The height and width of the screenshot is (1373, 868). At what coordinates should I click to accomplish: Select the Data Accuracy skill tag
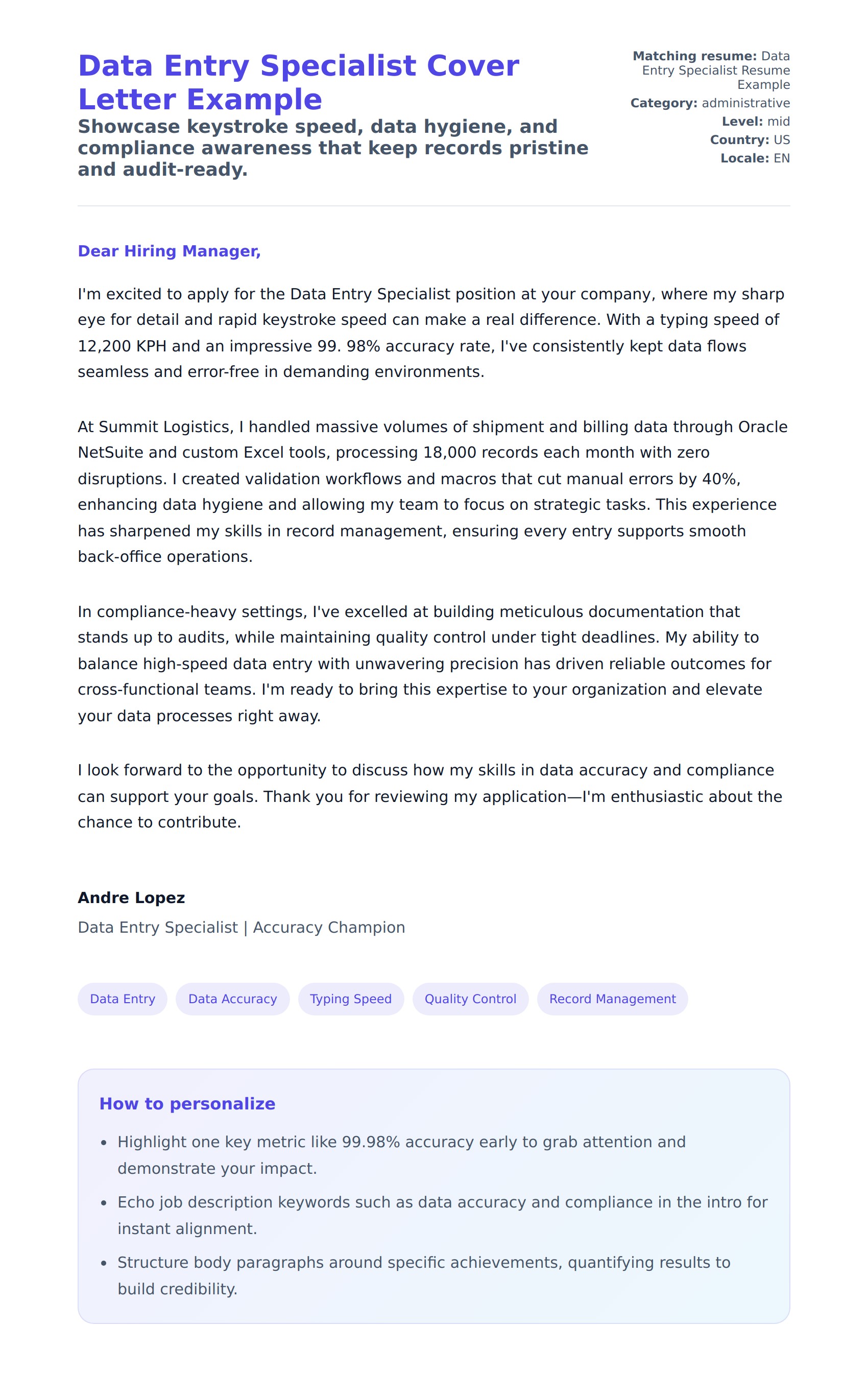[232, 999]
